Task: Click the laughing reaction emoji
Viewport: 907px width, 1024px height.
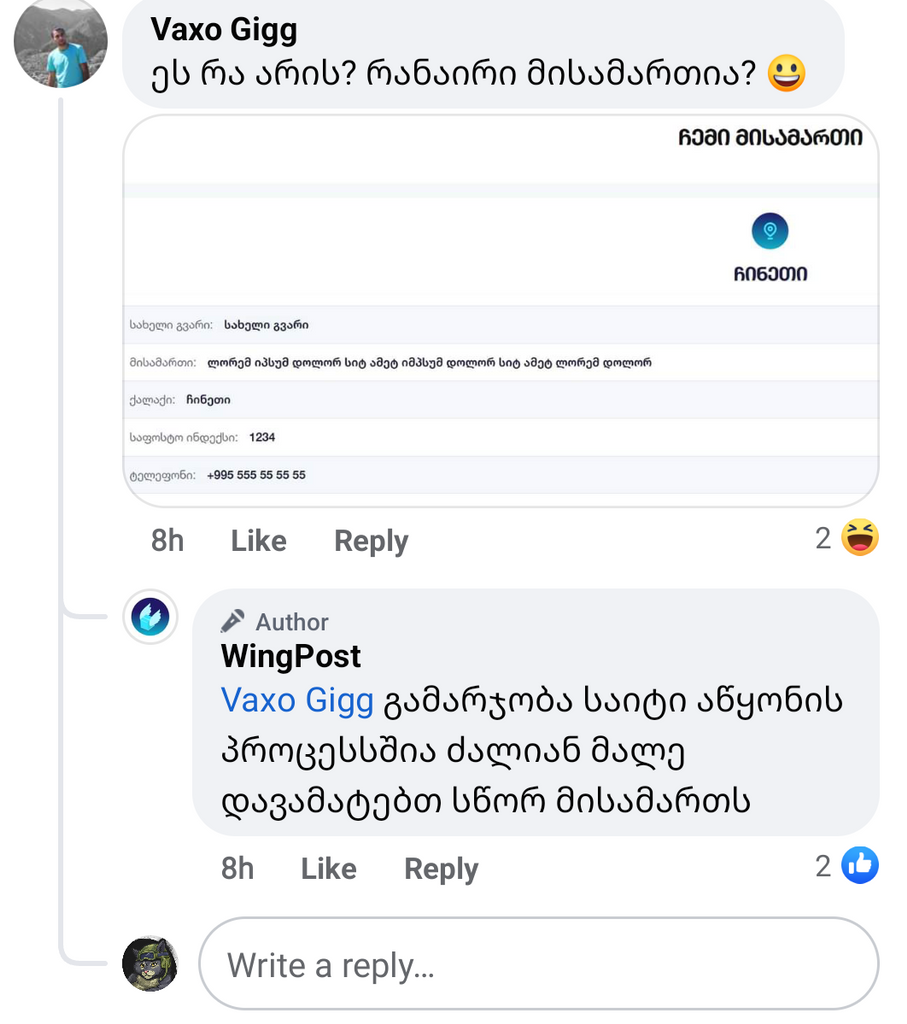Action: coord(857,538)
